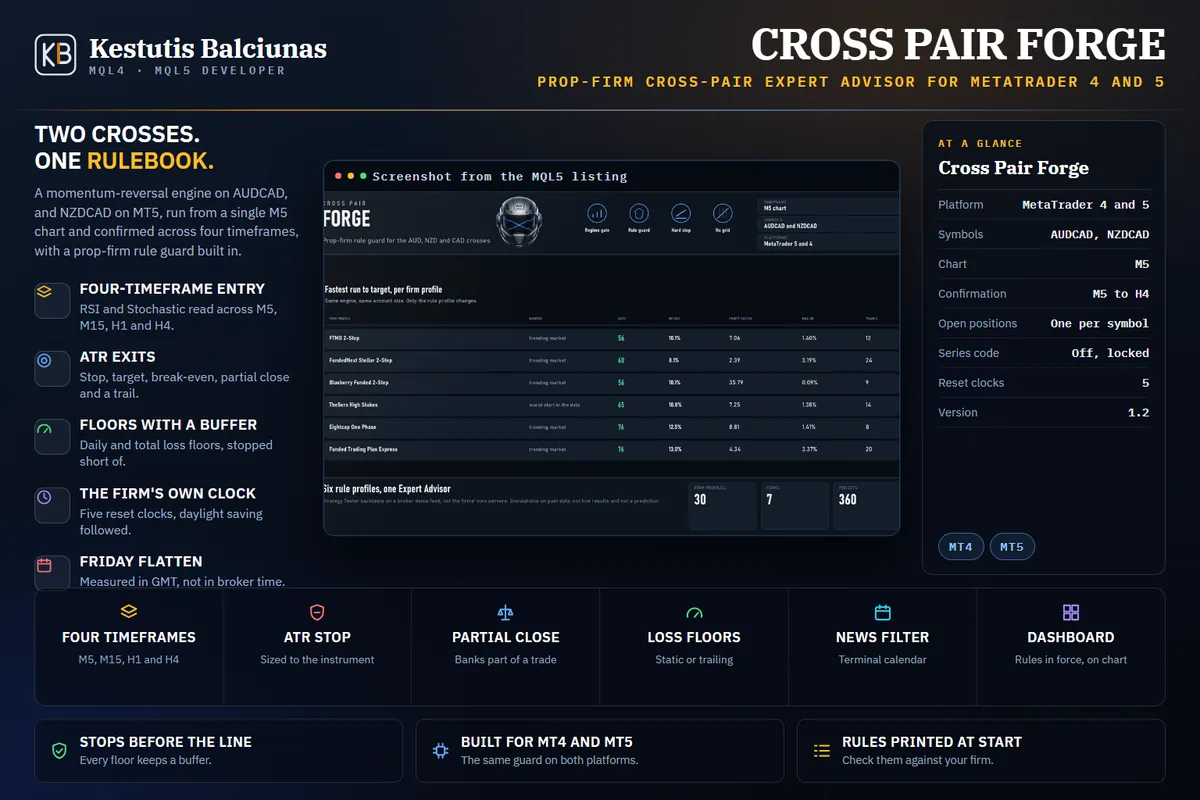This screenshot has width=1200, height=800.
Task: Select the MT4 platform tag
Action: [x=961, y=547]
